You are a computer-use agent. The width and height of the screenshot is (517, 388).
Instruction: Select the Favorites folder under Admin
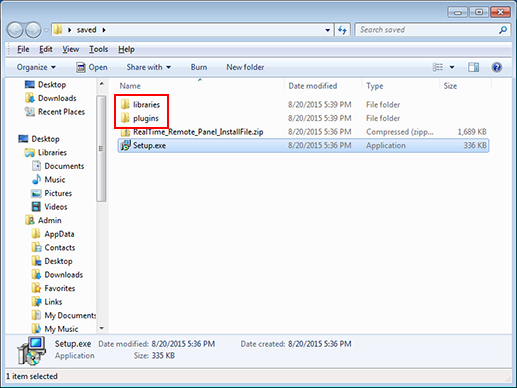coord(53,288)
